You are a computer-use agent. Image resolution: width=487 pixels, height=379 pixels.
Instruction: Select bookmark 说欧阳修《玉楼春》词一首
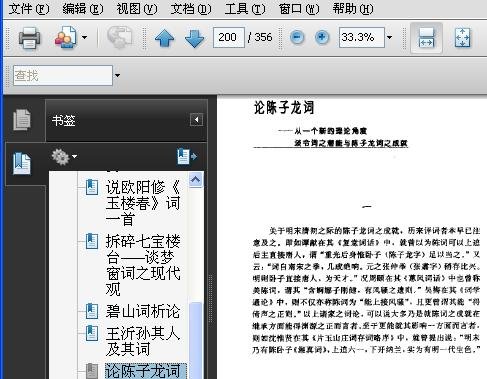coord(143,203)
